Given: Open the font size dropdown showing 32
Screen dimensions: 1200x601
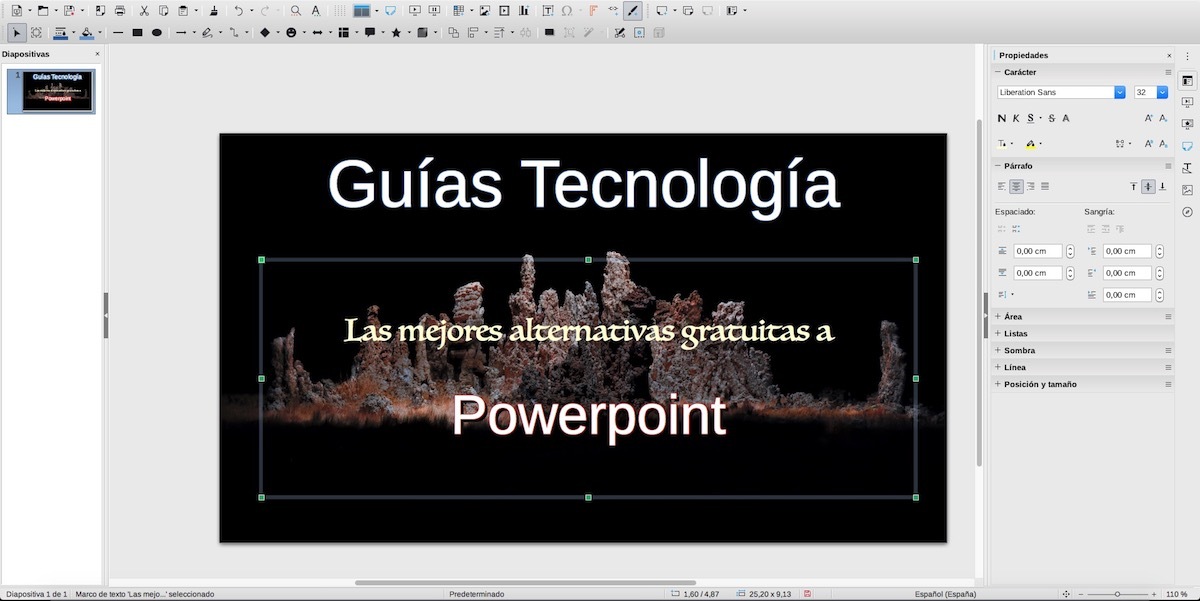Looking at the screenshot, I should coord(1162,92).
